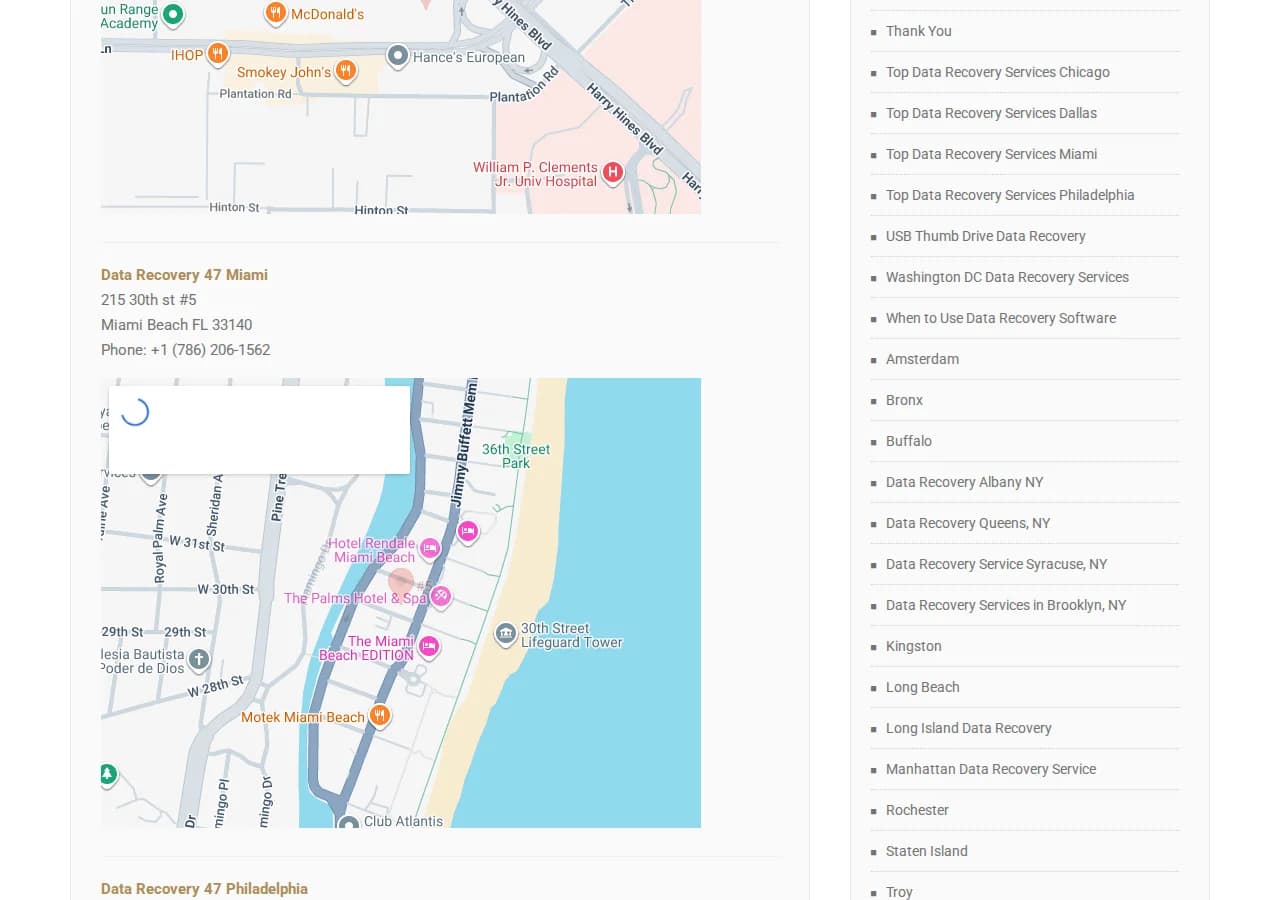
Task: Click William P. Clements hospital marker
Action: pos(613,172)
